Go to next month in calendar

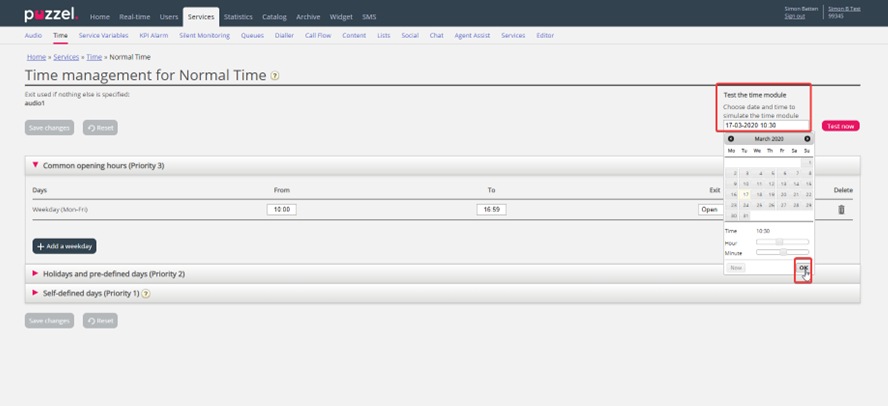[x=807, y=139]
